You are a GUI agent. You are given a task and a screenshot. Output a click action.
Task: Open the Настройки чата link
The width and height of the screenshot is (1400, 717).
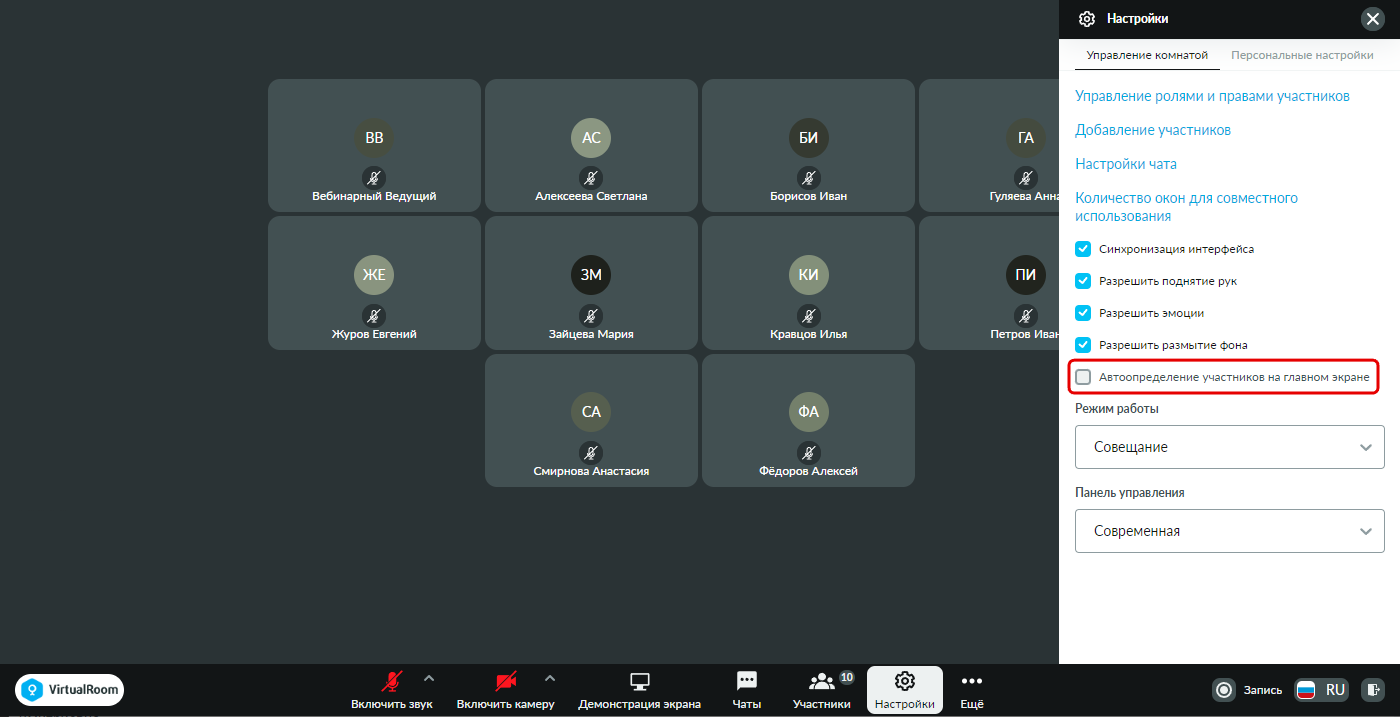[1126, 164]
